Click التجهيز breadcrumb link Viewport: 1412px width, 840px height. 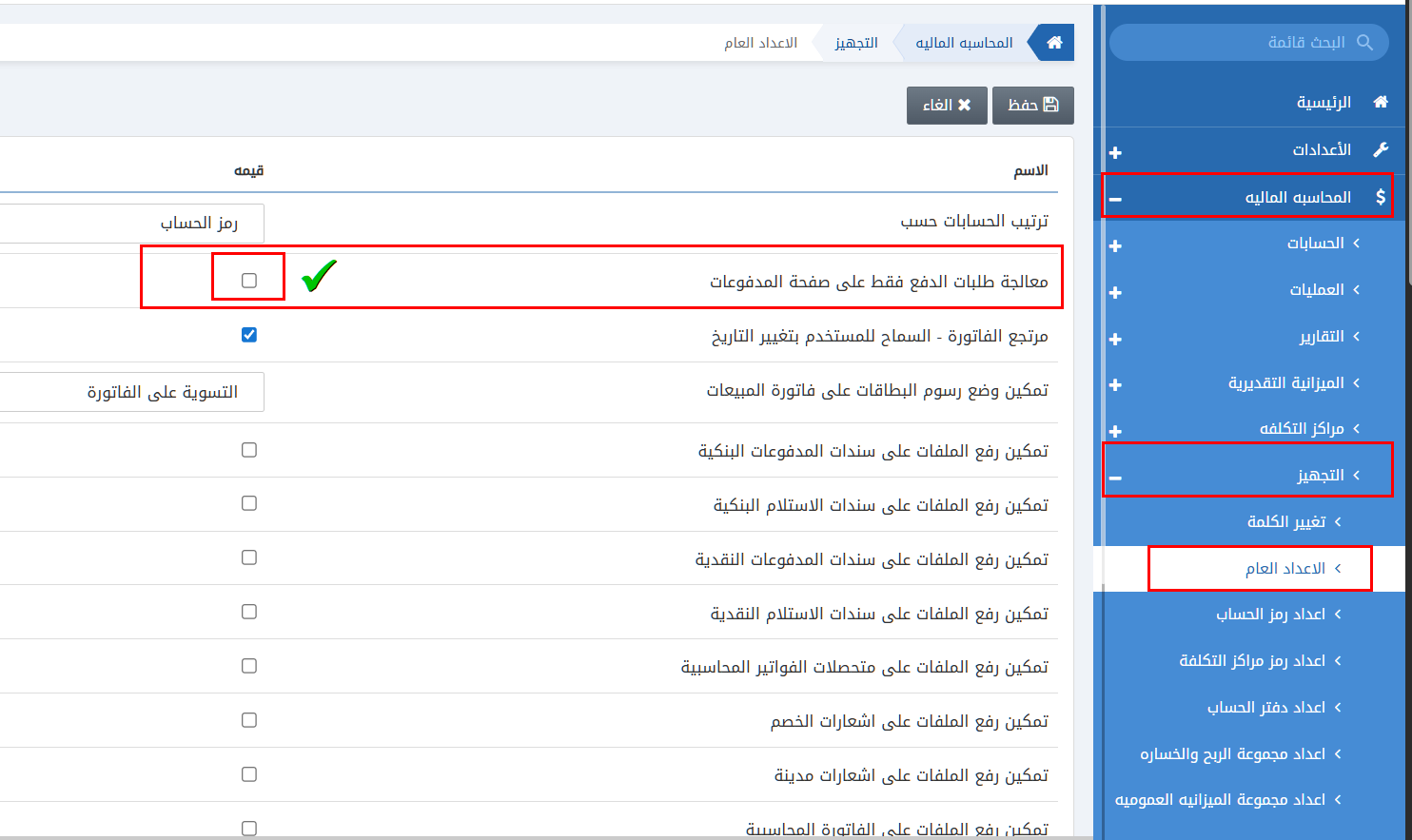[856, 43]
